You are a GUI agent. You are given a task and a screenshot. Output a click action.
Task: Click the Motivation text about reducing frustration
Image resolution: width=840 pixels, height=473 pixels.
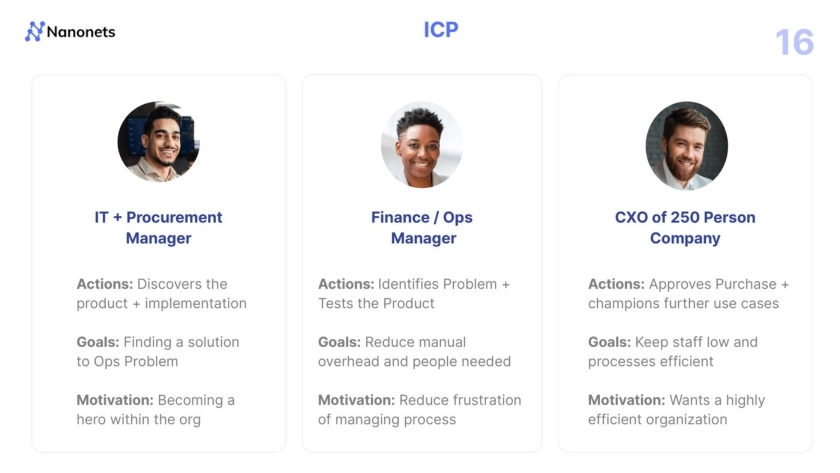click(419, 410)
